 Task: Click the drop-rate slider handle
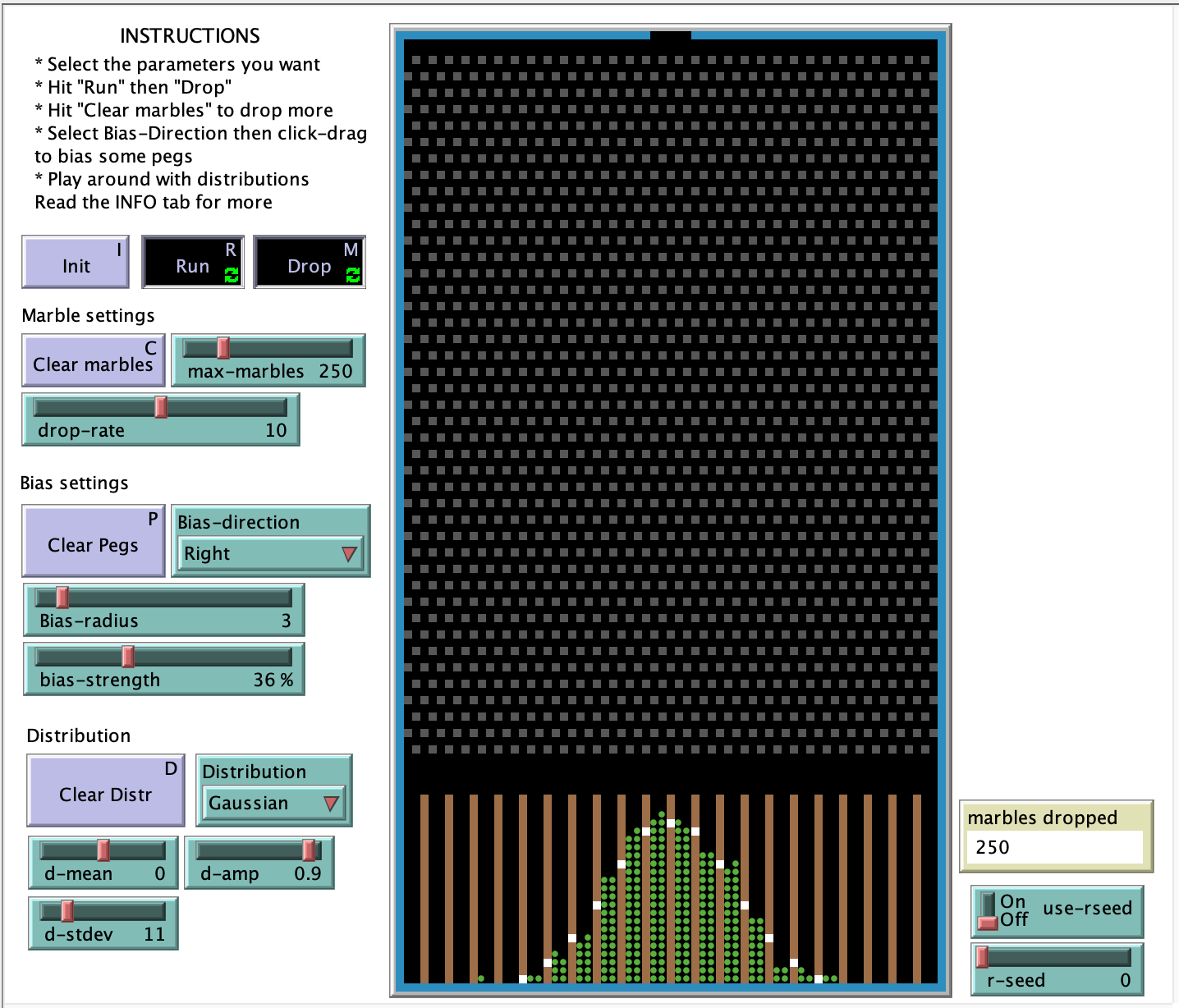pyautogui.click(x=161, y=407)
